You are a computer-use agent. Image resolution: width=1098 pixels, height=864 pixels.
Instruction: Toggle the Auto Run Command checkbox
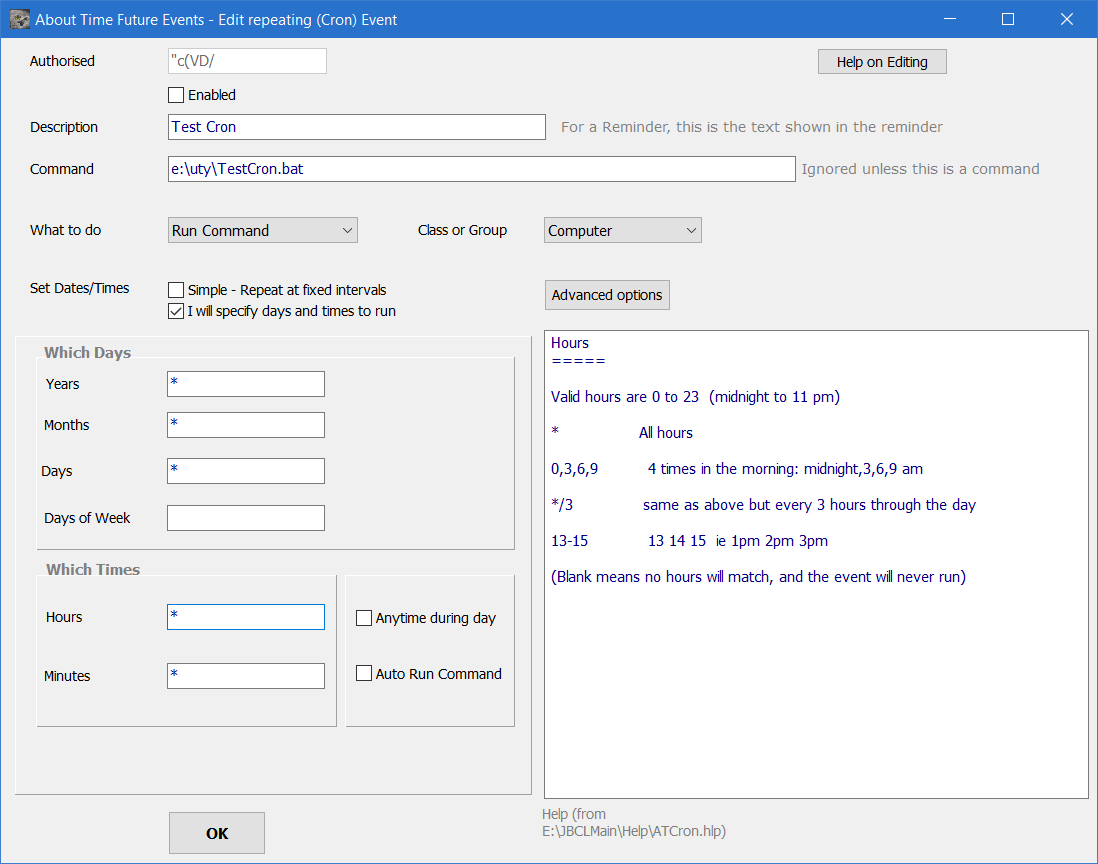[x=364, y=673]
